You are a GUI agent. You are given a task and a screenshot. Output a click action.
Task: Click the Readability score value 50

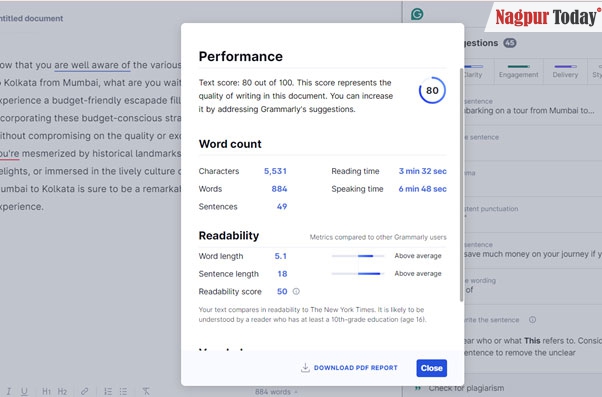click(282, 291)
